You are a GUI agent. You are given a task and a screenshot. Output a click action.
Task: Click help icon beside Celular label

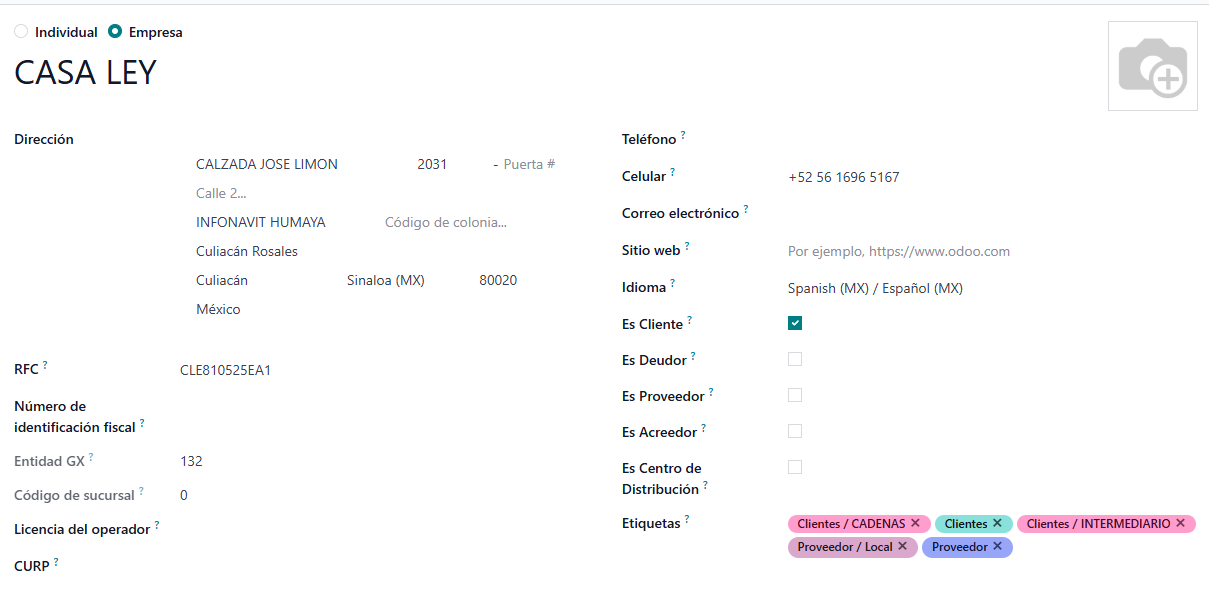pos(672,172)
